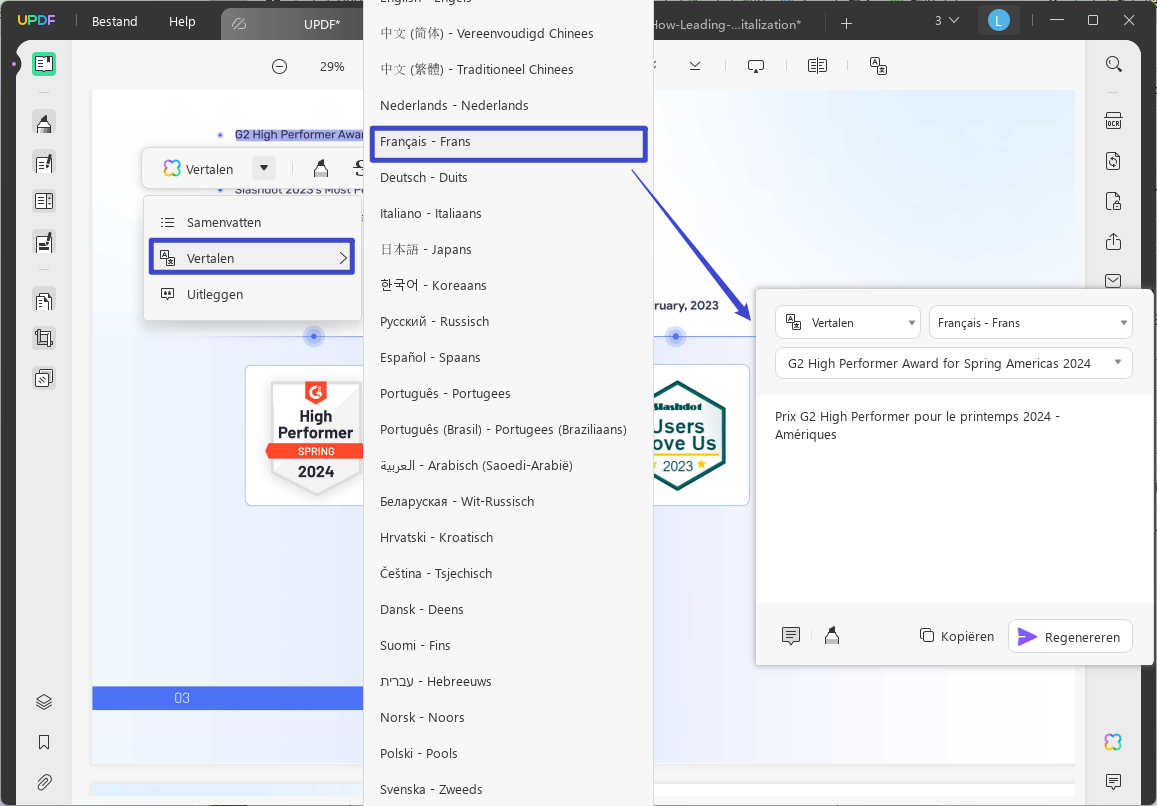This screenshot has height=806, width=1157.
Task: Toggle two-page reading view icon
Action: click(x=817, y=66)
